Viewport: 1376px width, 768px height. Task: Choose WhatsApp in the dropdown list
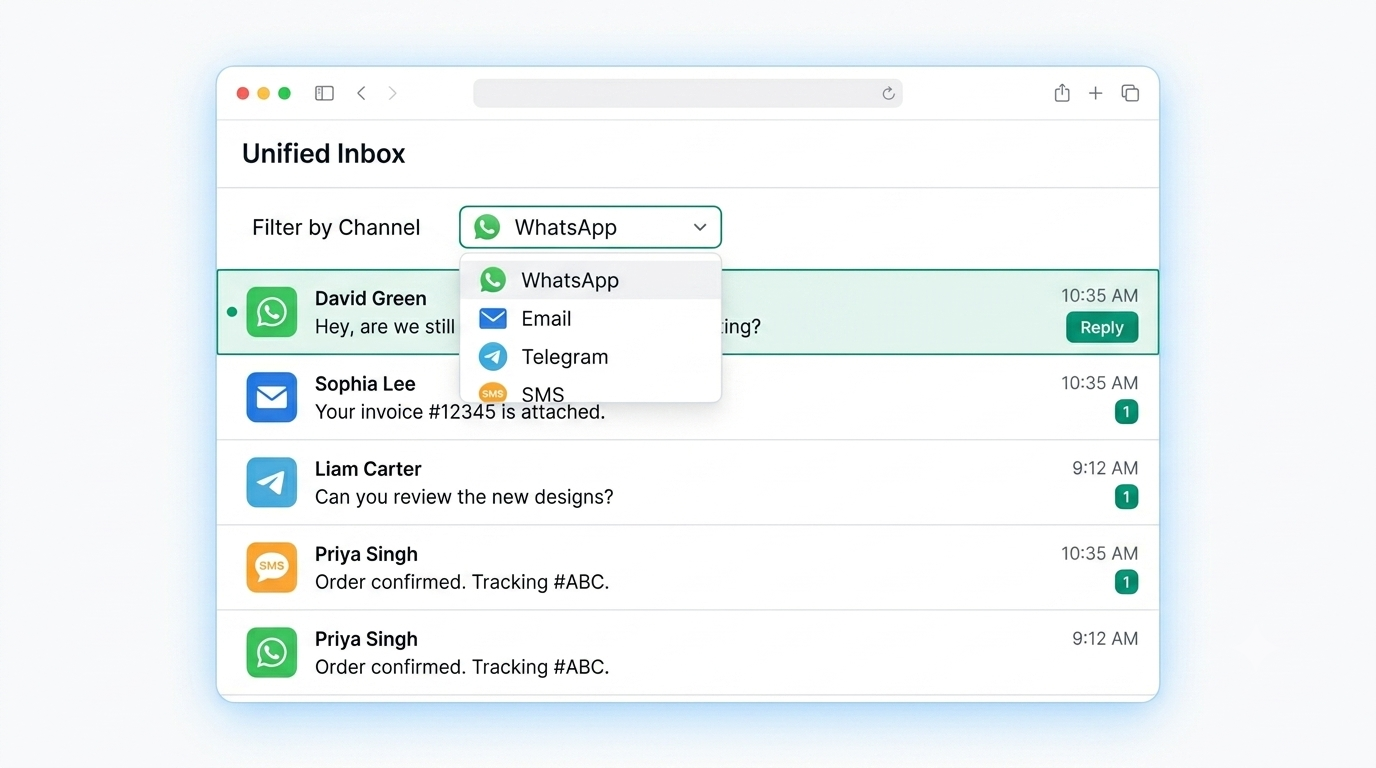(x=590, y=280)
